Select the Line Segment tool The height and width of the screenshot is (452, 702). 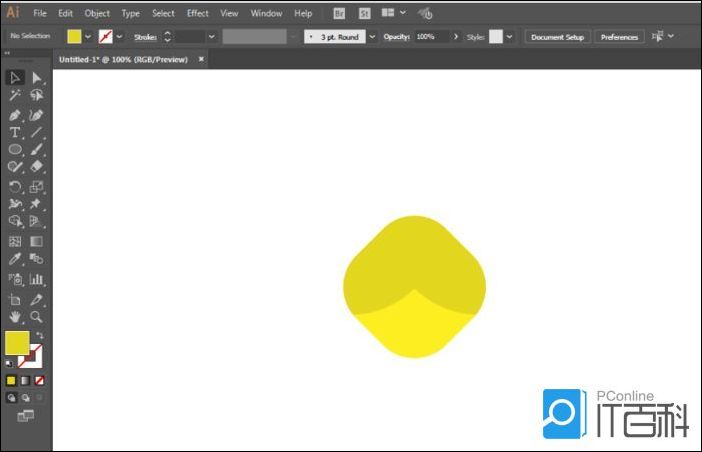37,132
